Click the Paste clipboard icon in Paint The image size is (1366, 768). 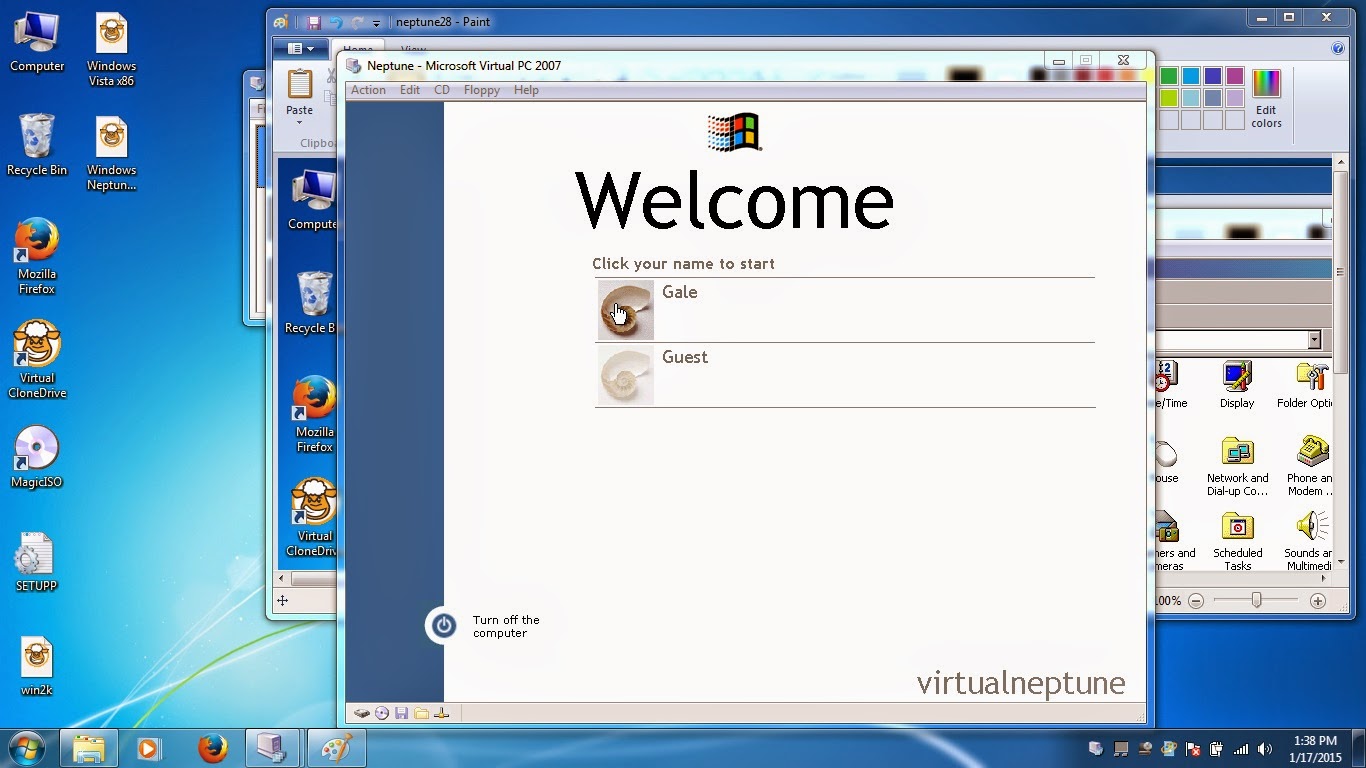click(299, 84)
